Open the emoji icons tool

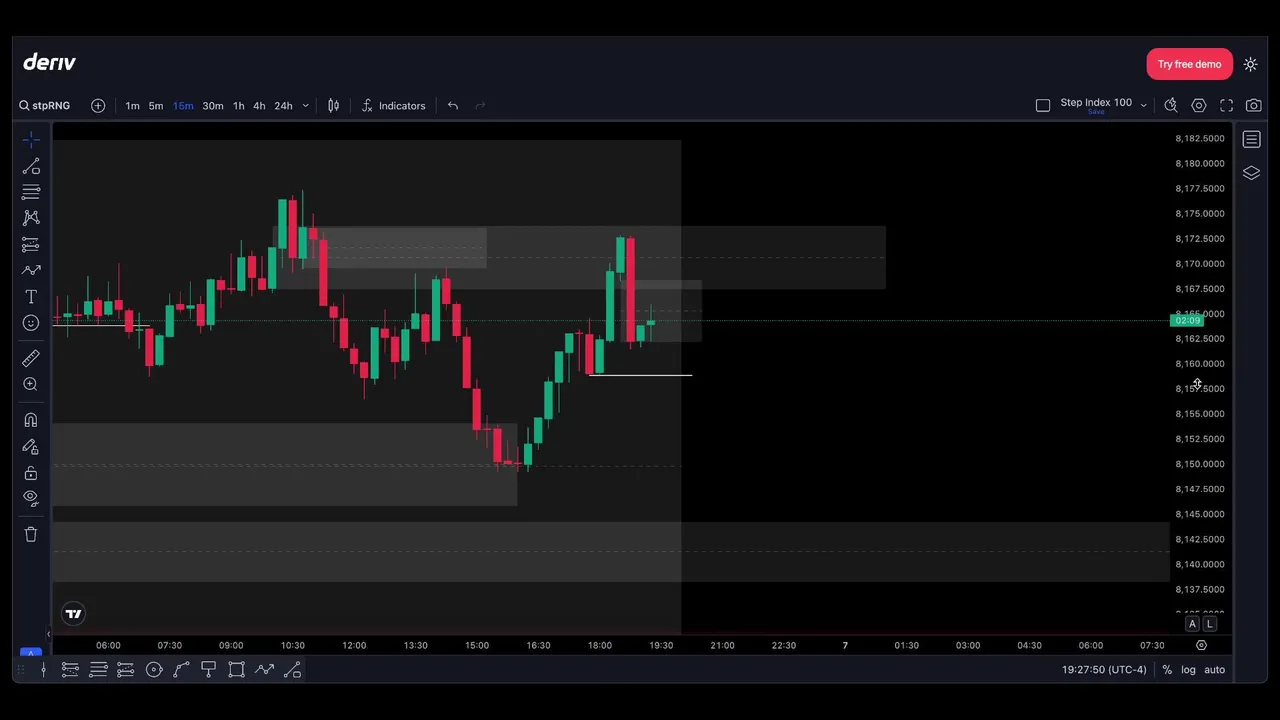pyautogui.click(x=31, y=323)
